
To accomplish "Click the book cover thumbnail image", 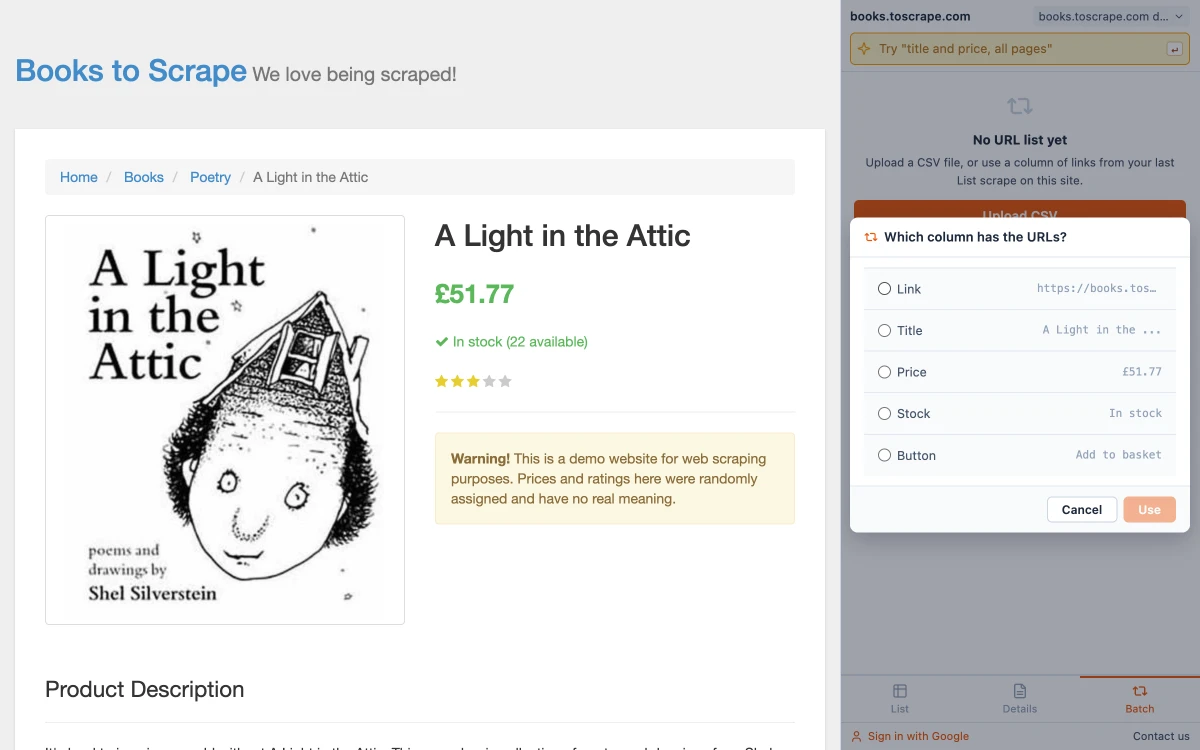I will pos(225,420).
